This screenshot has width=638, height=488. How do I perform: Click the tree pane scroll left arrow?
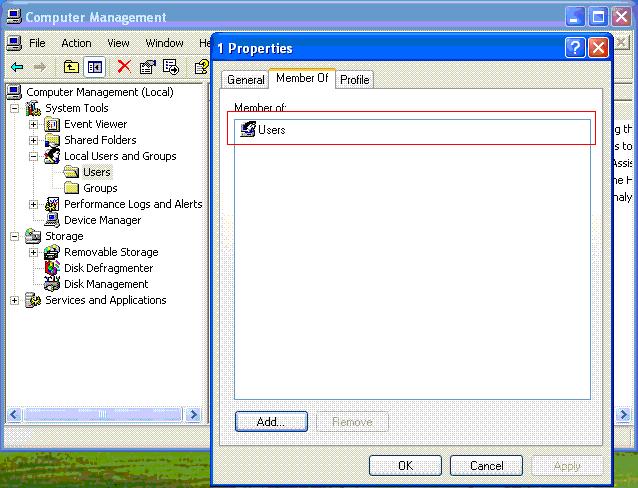point(14,414)
